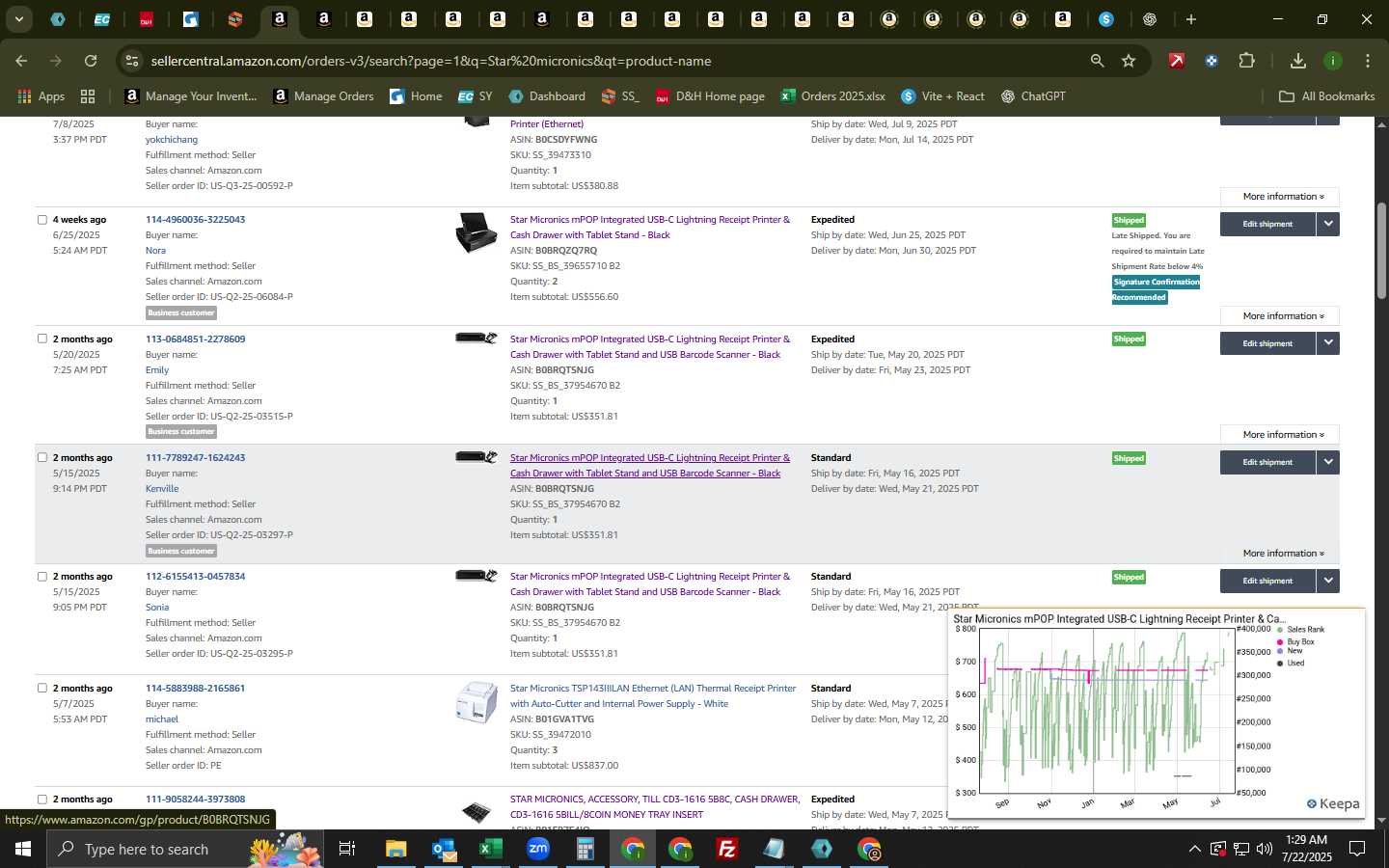Expand More information for Kenville's order
The width and height of the screenshot is (1389, 868).
pos(1280,554)
